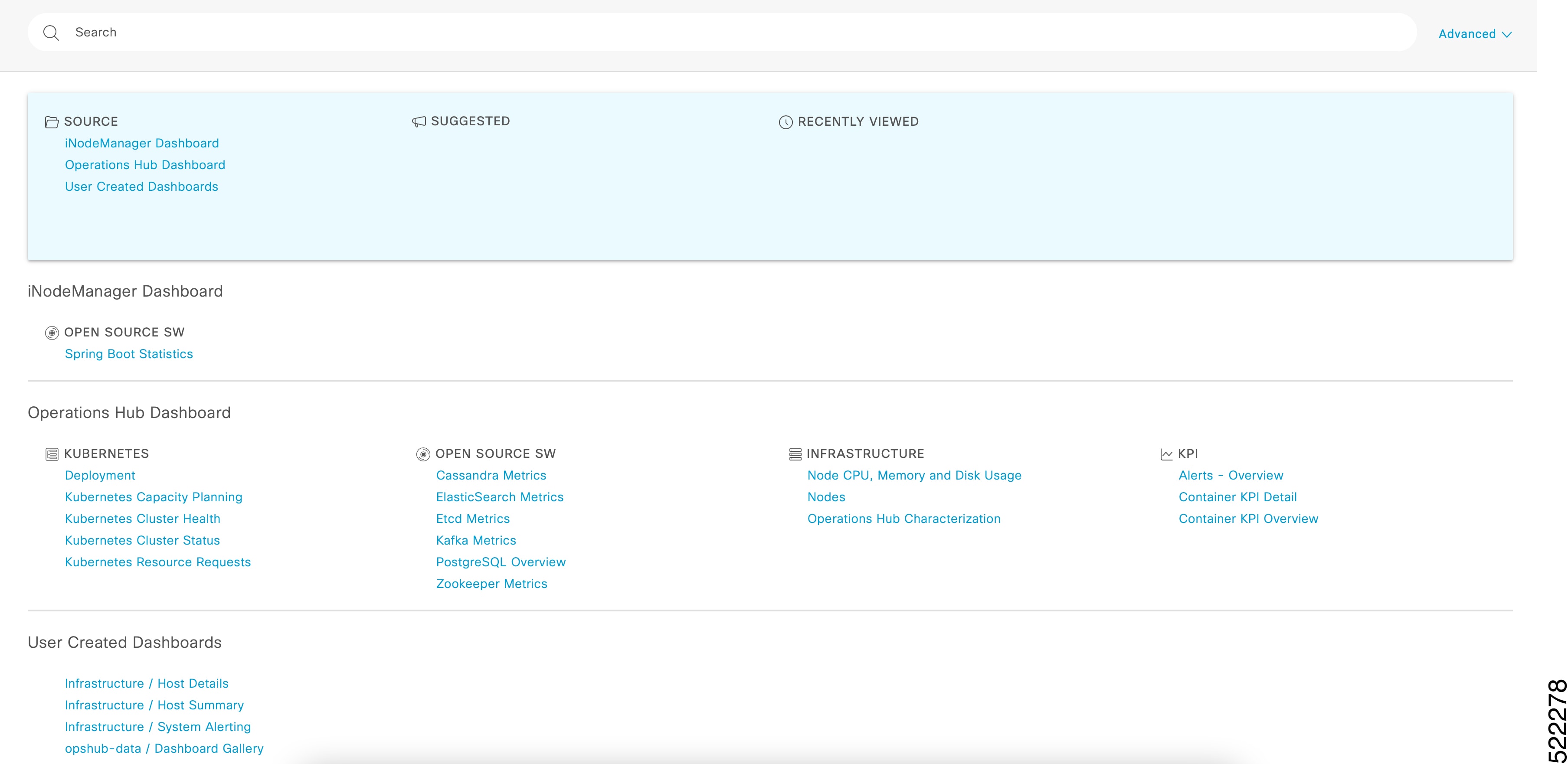Open ElasticSearch Metrics dashboard
This screenshot has height=764, width=1568.
coord(500,498)
